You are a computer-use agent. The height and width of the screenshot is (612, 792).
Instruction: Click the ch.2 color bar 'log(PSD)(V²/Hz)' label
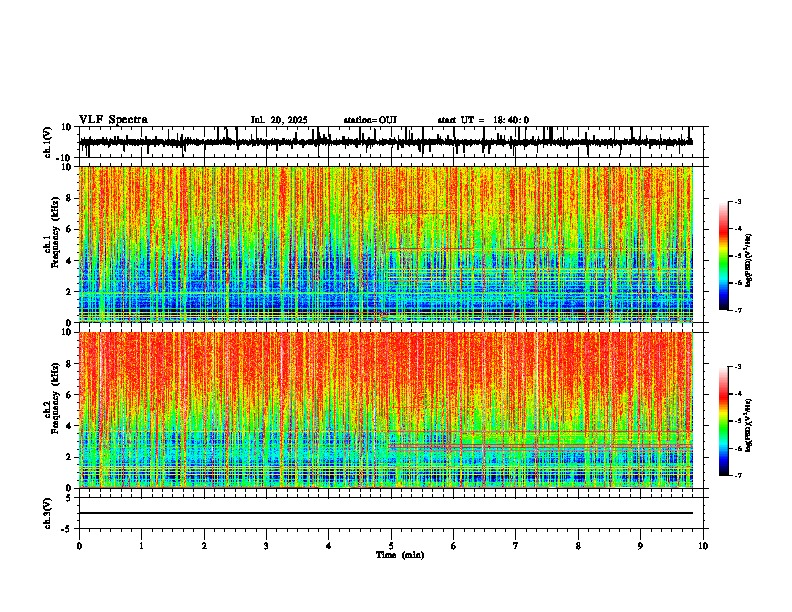749,425
